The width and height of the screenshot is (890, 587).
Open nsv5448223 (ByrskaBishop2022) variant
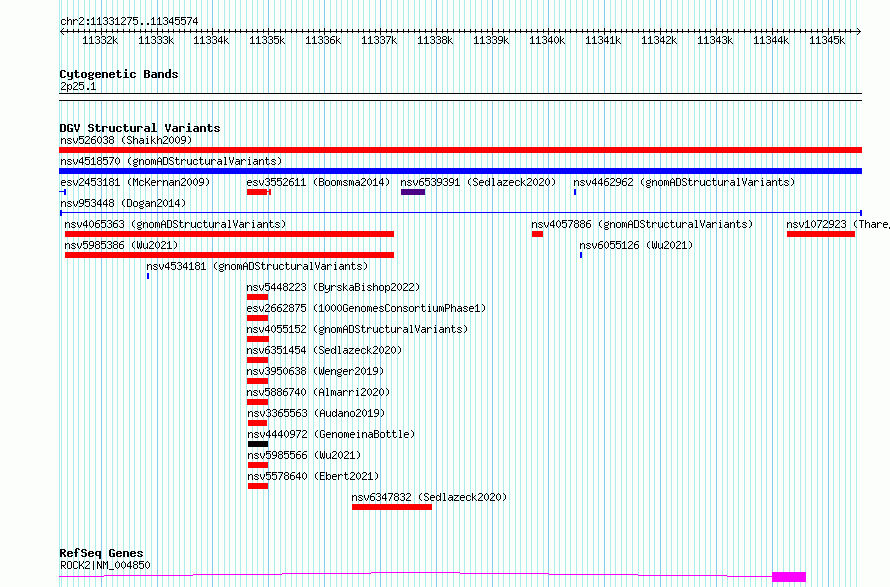tap(333, 287)
